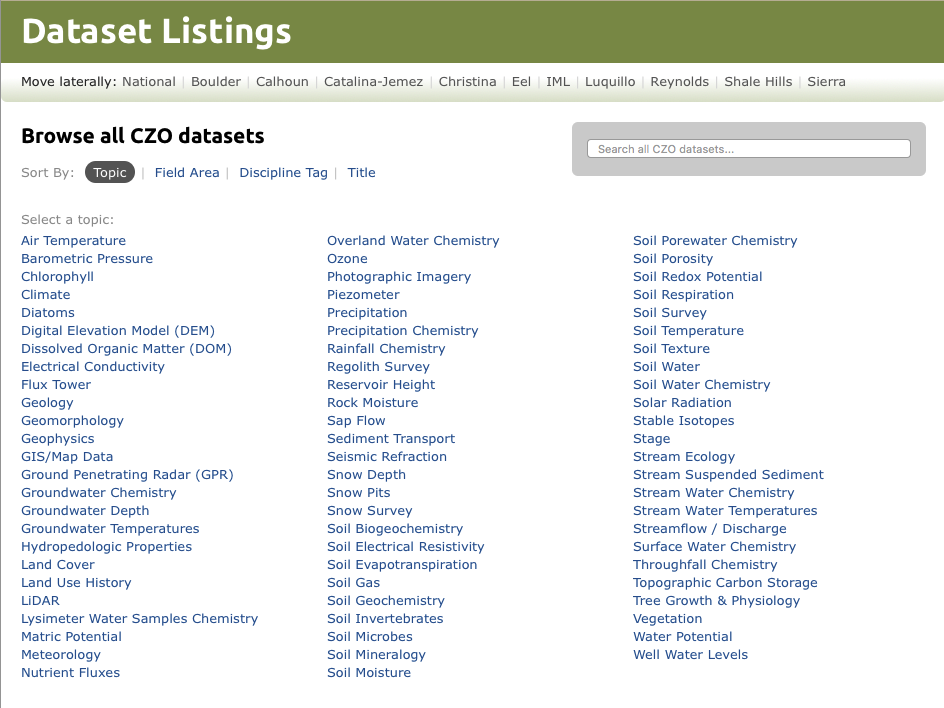Open Ground Penetrating Radar (GPR) datasets
The image size is (944, 708).
point(127,474)
